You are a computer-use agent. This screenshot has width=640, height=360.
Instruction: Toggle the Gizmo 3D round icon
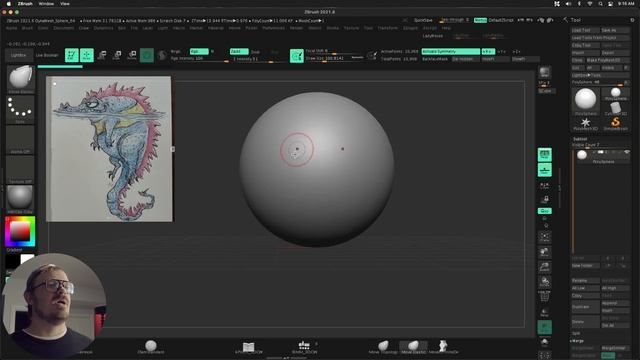coord(147,55)
